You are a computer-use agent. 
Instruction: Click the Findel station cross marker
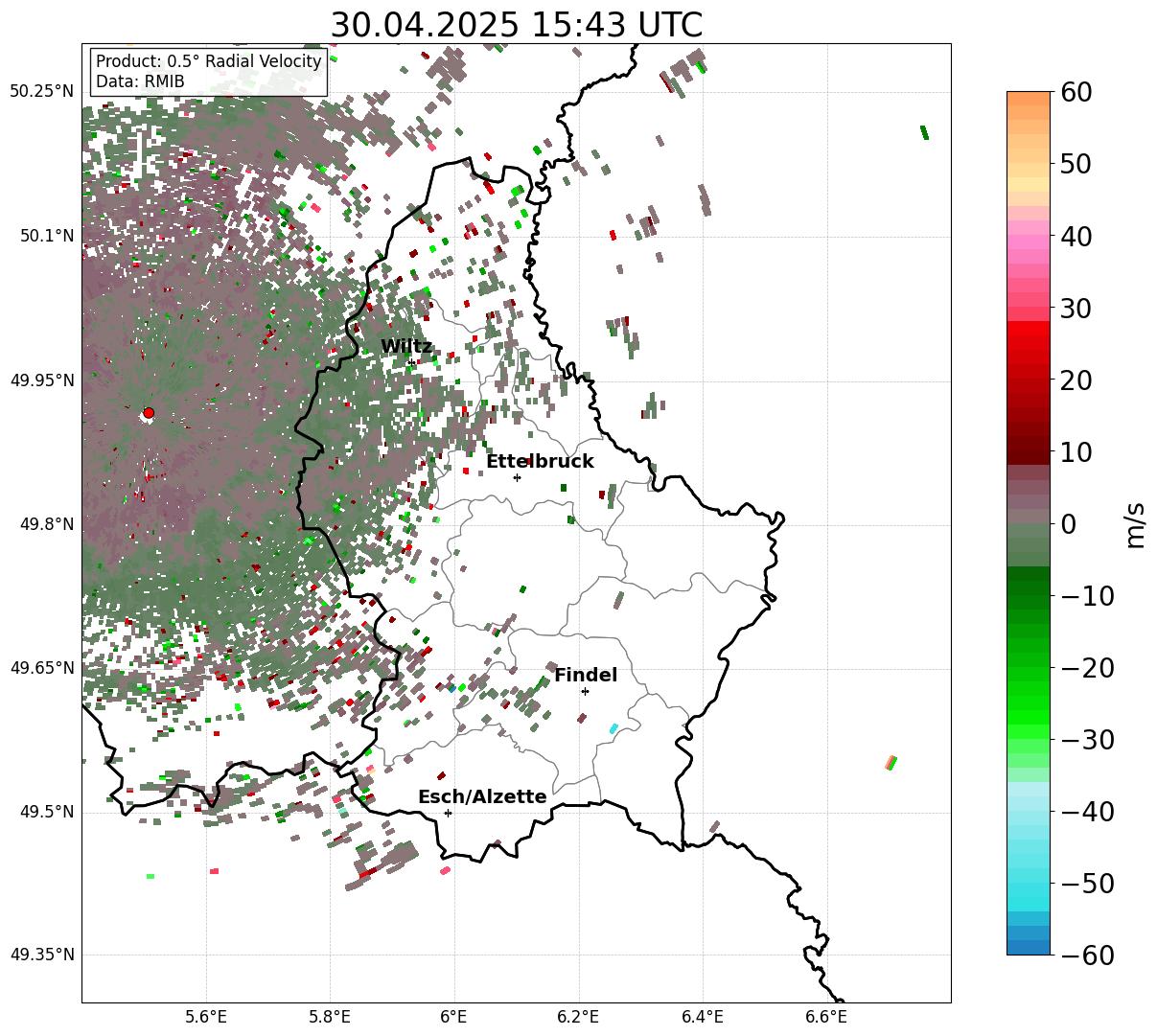(585, 691)
